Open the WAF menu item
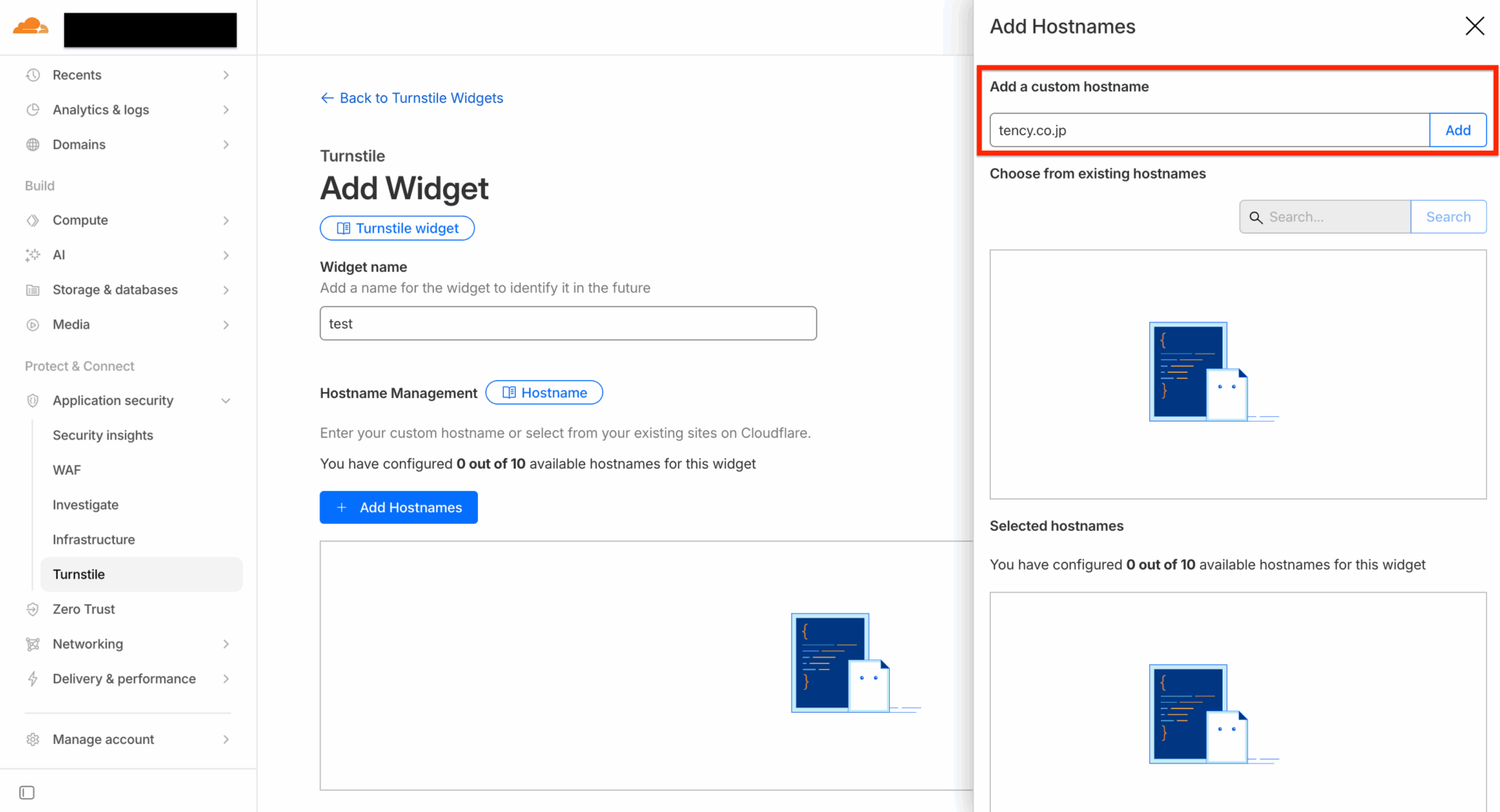This screenshot has width=1500, height=812. click(x=67, y=470)
